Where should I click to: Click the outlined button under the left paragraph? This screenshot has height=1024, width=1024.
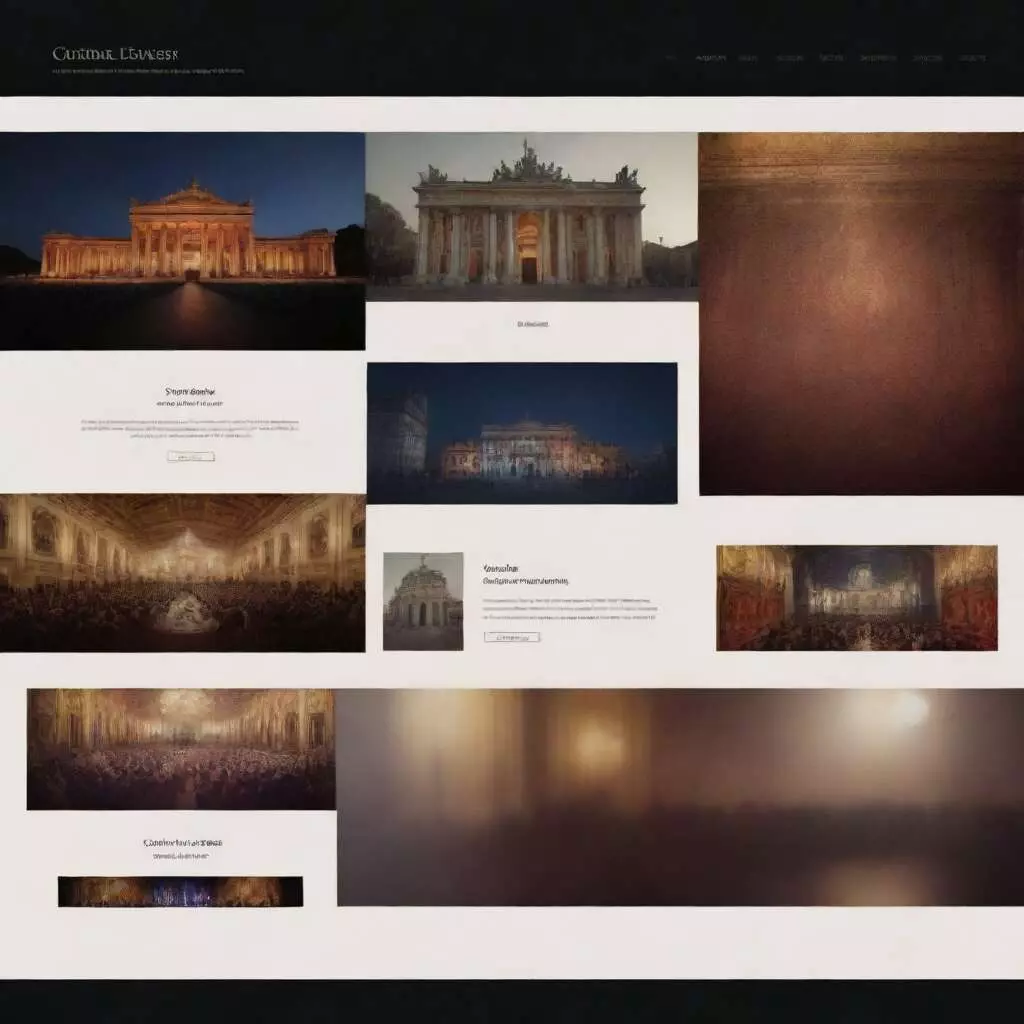pos(191,456)
